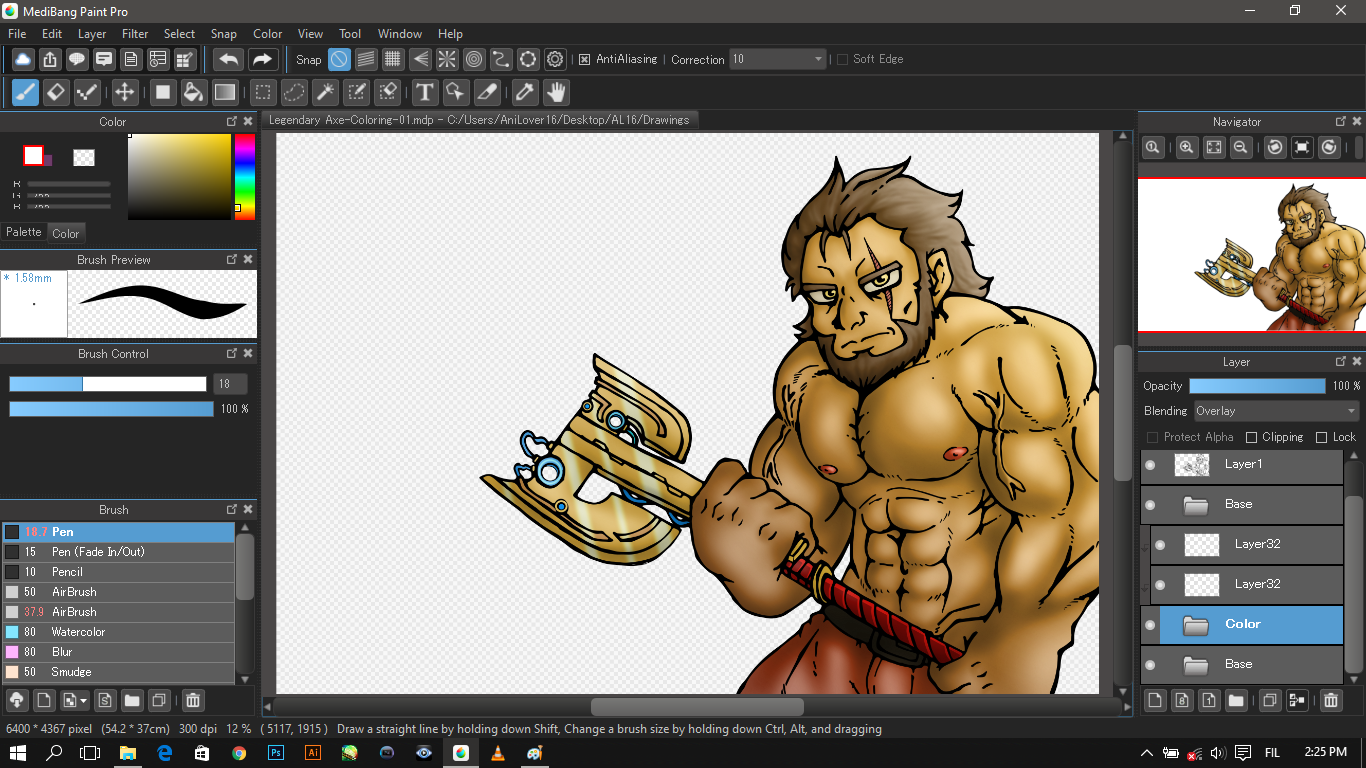Open the add brush dropdown arrow
Screen dimensions: 1366x768
(x=83, y=700)
